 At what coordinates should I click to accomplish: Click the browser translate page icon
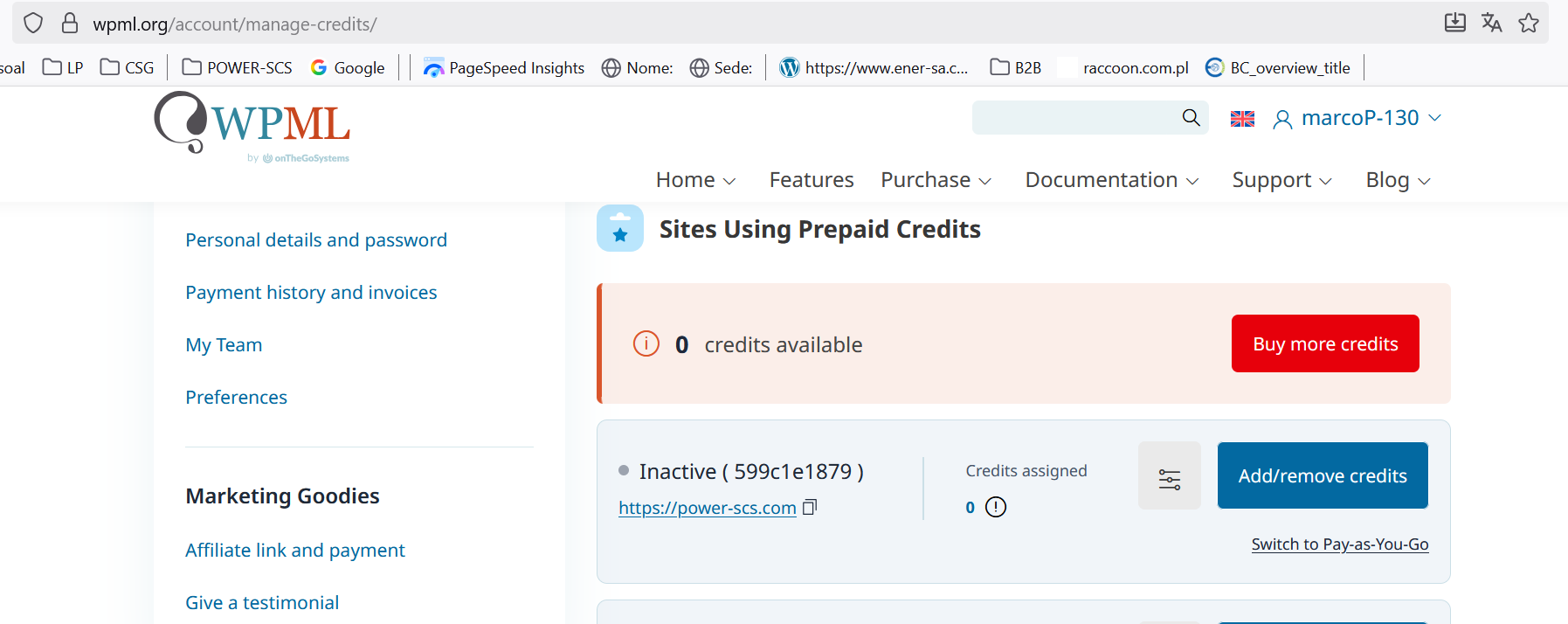1492,24
